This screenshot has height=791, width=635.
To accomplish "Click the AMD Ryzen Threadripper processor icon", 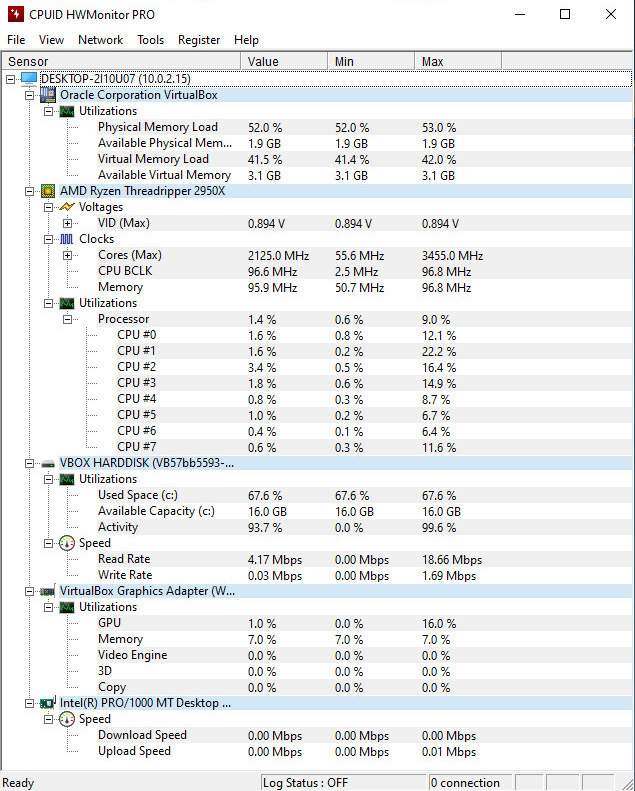I will (x=47, y=191).
